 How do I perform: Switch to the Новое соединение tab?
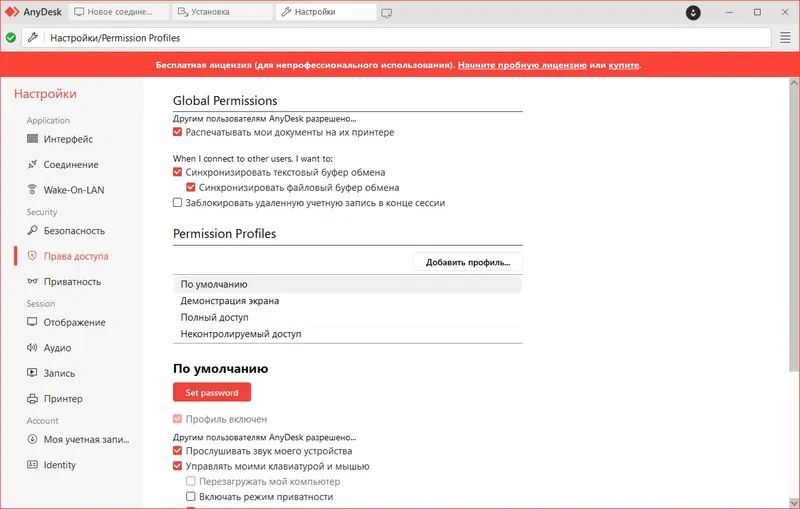(x=120, y=12)
